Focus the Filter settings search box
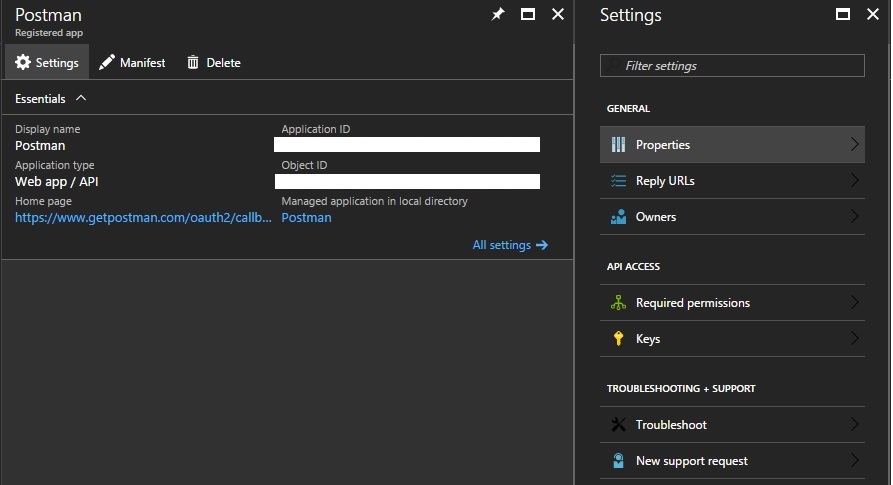This screenshot has width=893, height=485. [x=732, y=65]
